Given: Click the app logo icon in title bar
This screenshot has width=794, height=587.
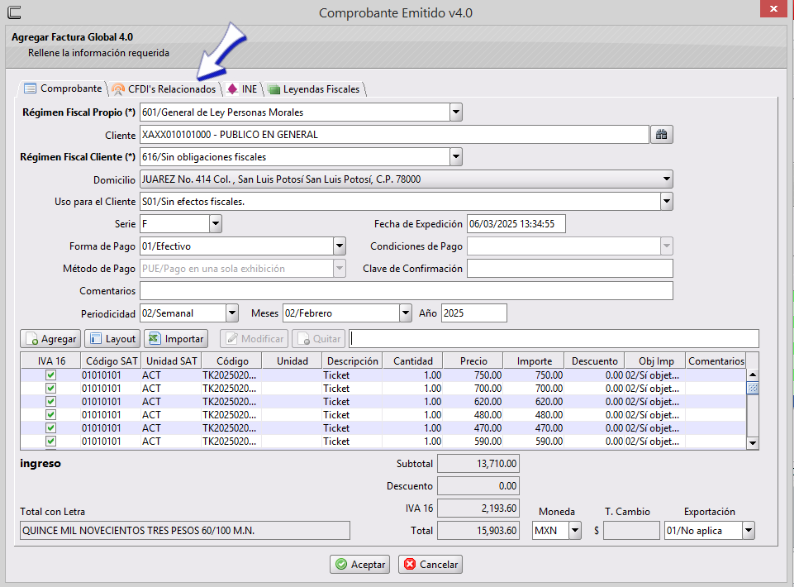Looking at the screenshot, I should (x=15, y=12).
